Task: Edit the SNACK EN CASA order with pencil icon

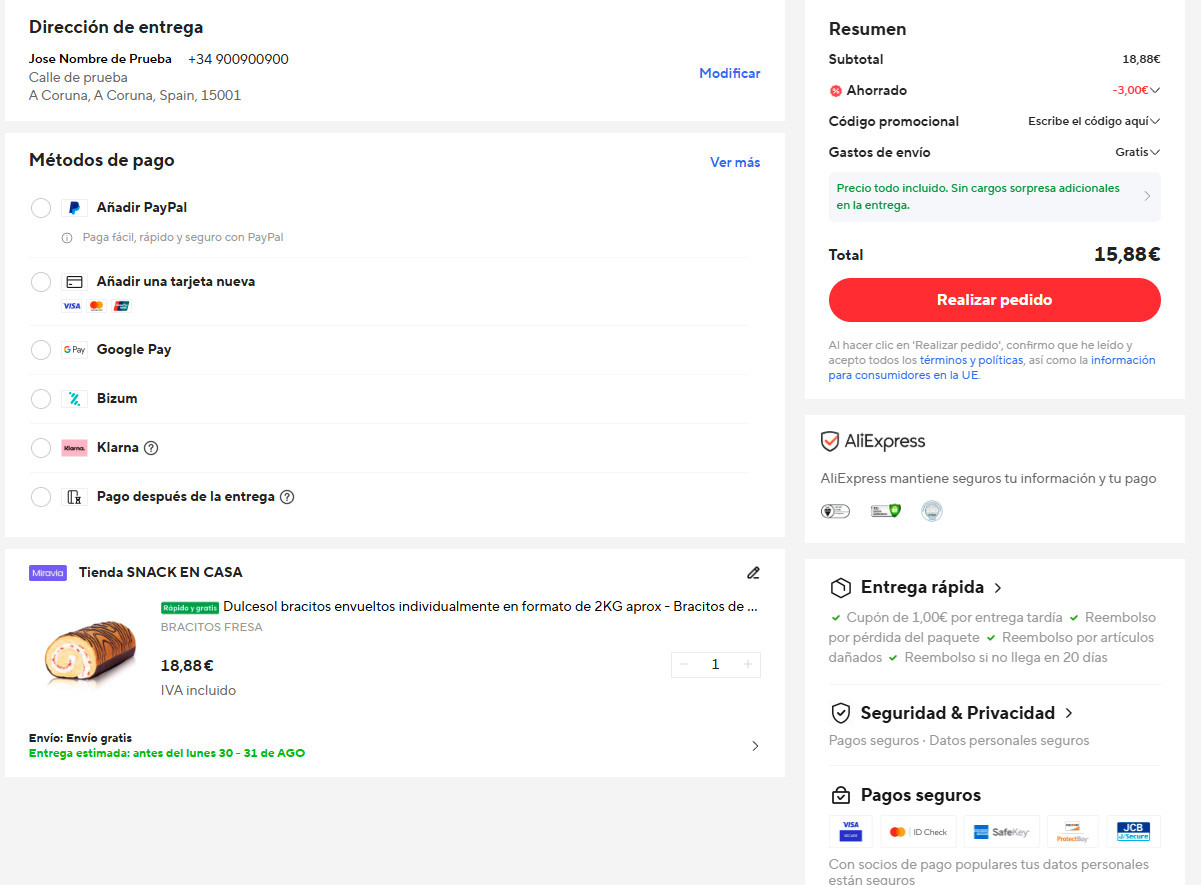Action: tap(753, 573)
